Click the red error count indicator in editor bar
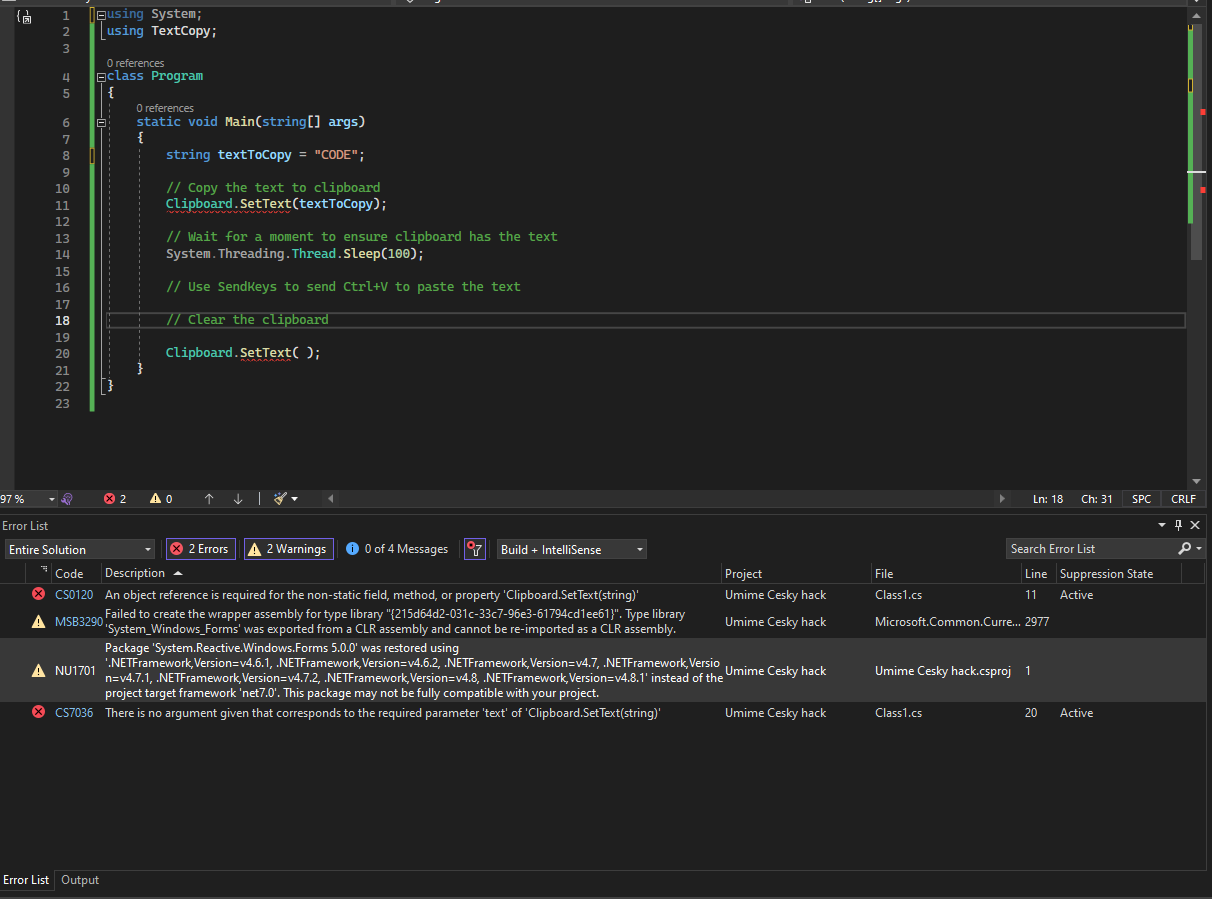 click(115, 498)
